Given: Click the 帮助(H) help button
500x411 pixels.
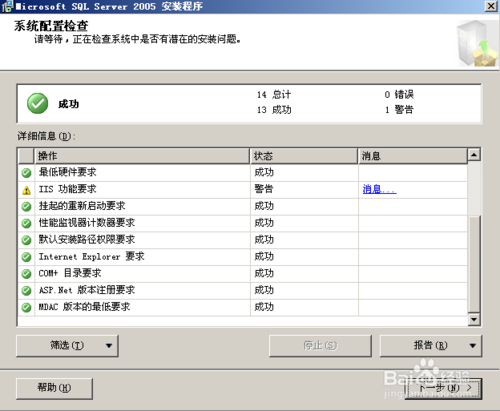Looking at the screenshot, I should coord(54,388).
